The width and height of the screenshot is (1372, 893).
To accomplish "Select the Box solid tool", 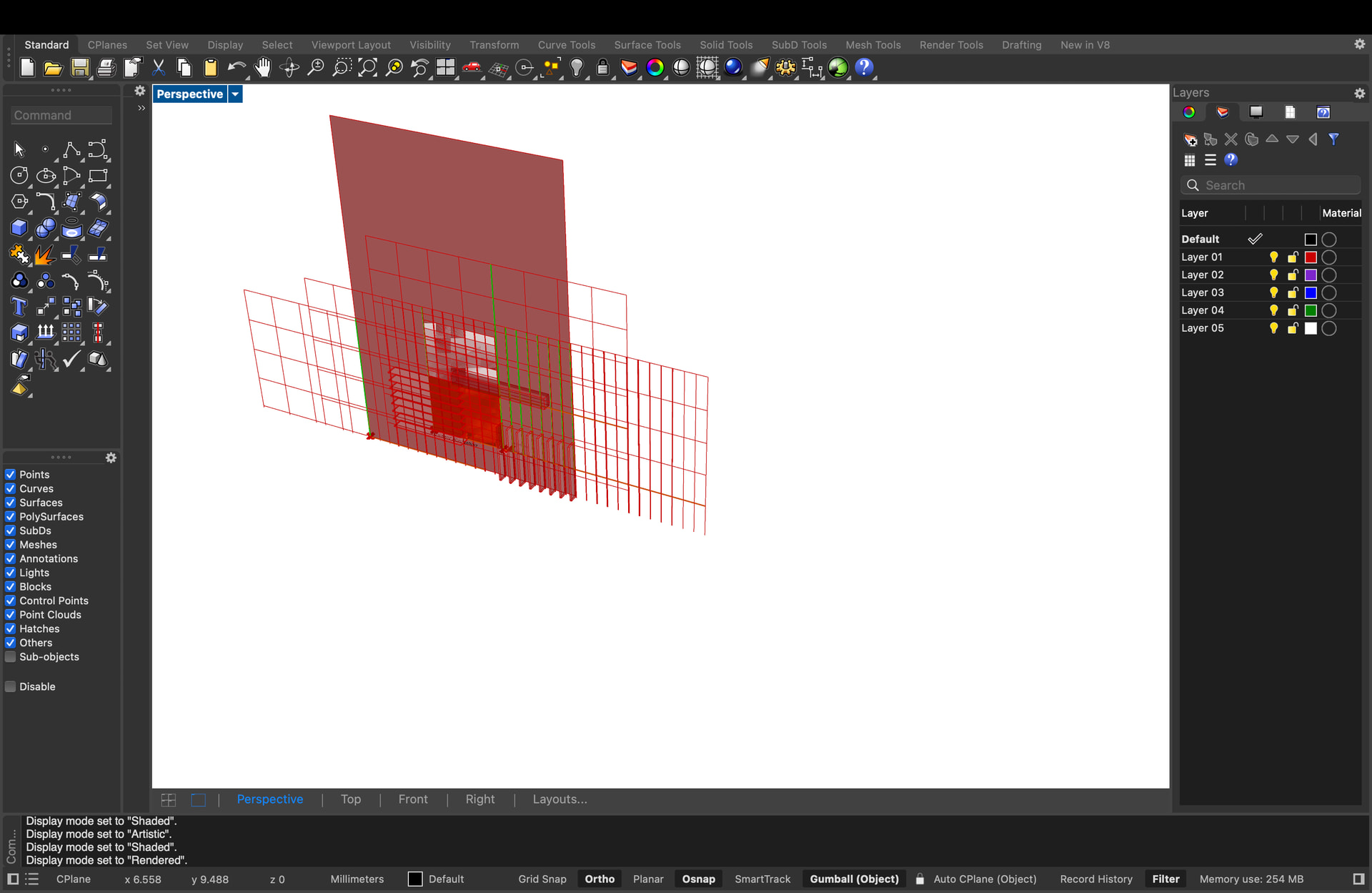I will coord(19,228).
